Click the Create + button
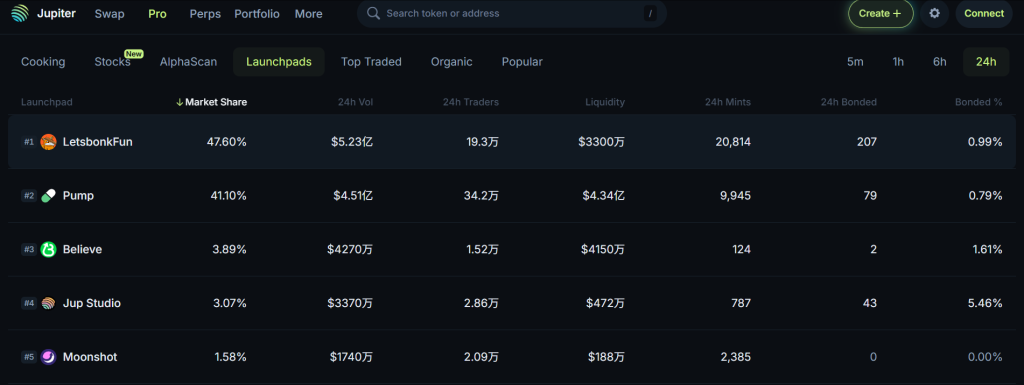The width and height of the screenshot is (1024, 385). point(880,14)
